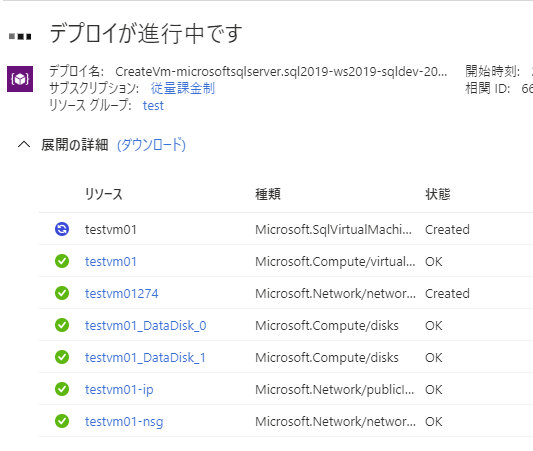Click green check icon for testvm01-ip
533x451 pixels.
tap(62, 389)
